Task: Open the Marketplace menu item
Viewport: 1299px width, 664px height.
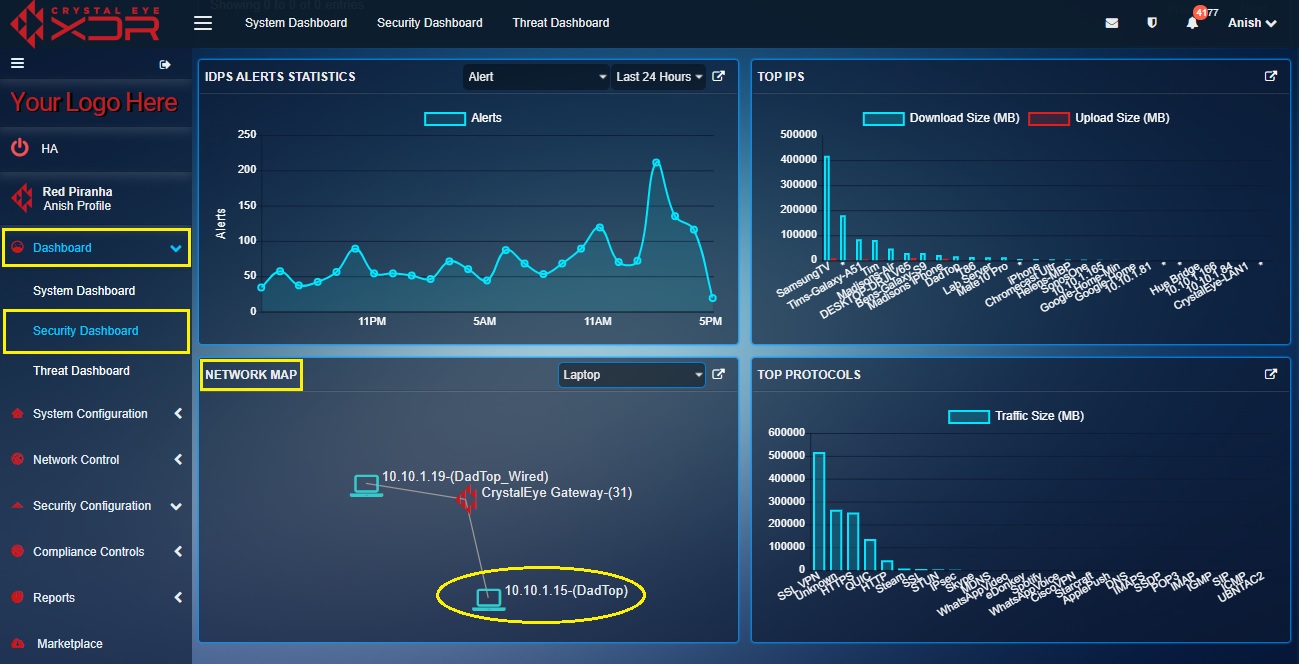Action: tap(70, 644)
